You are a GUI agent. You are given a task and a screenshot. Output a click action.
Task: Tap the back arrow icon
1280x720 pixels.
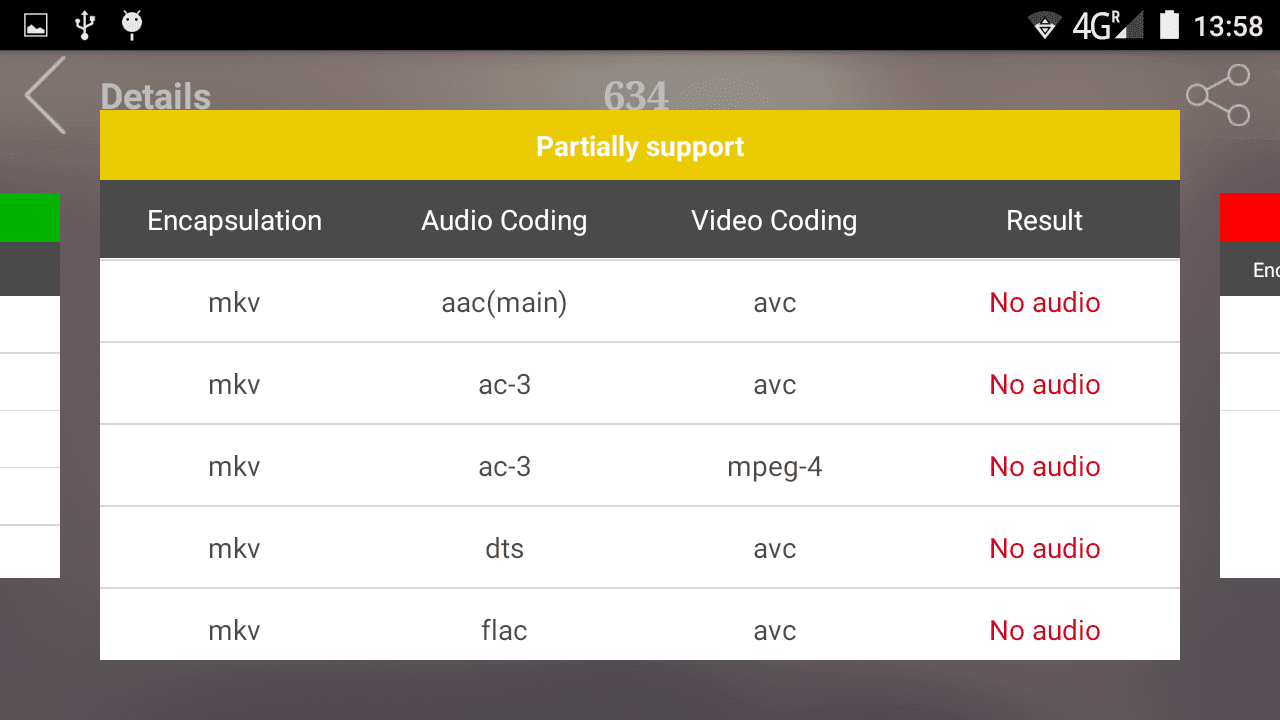45,95
